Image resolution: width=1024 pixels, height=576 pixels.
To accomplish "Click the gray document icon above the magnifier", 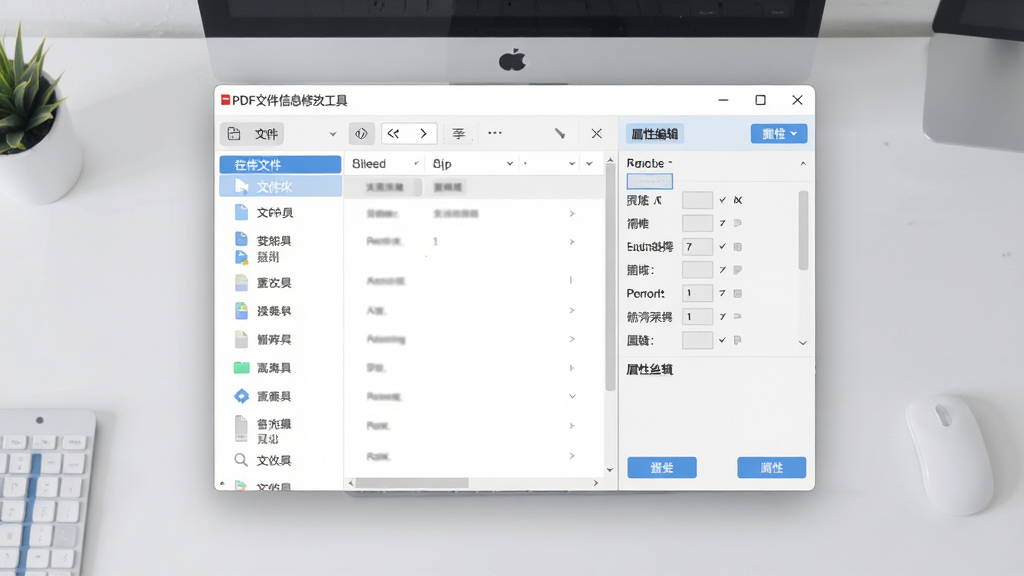I will coord(241,429).
